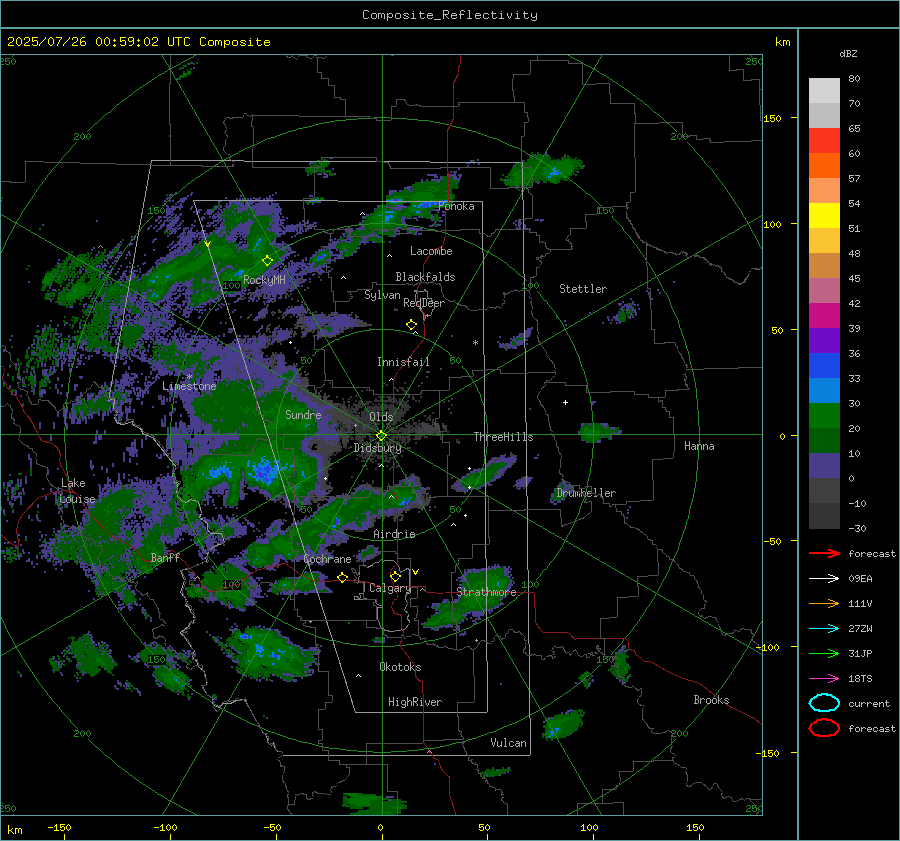The width and height of the screenshot is (900, 841).
Task: Click the Brooks city label
Action: coord(711,700)
